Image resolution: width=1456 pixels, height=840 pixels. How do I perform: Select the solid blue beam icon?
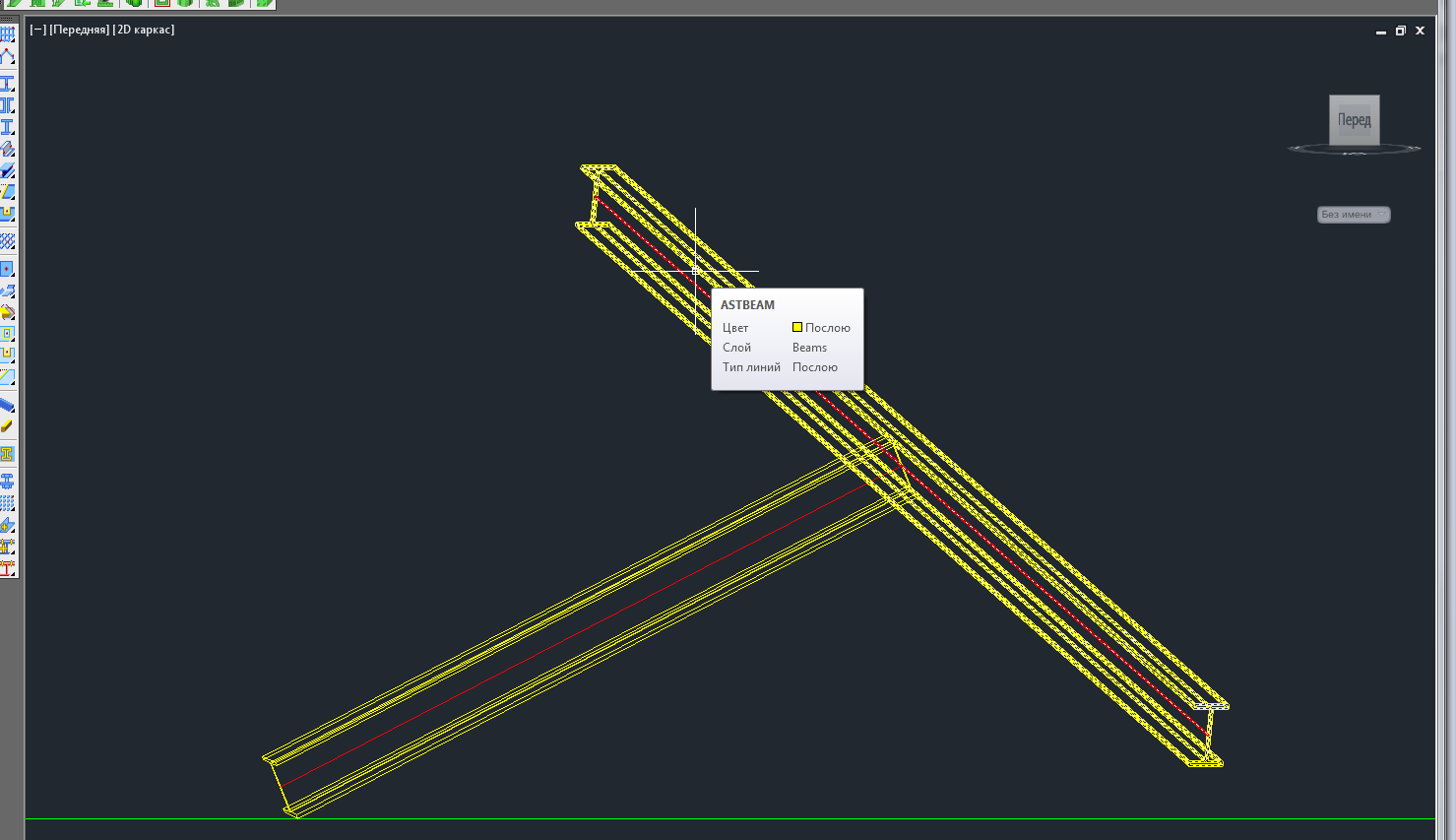point(8,405)
